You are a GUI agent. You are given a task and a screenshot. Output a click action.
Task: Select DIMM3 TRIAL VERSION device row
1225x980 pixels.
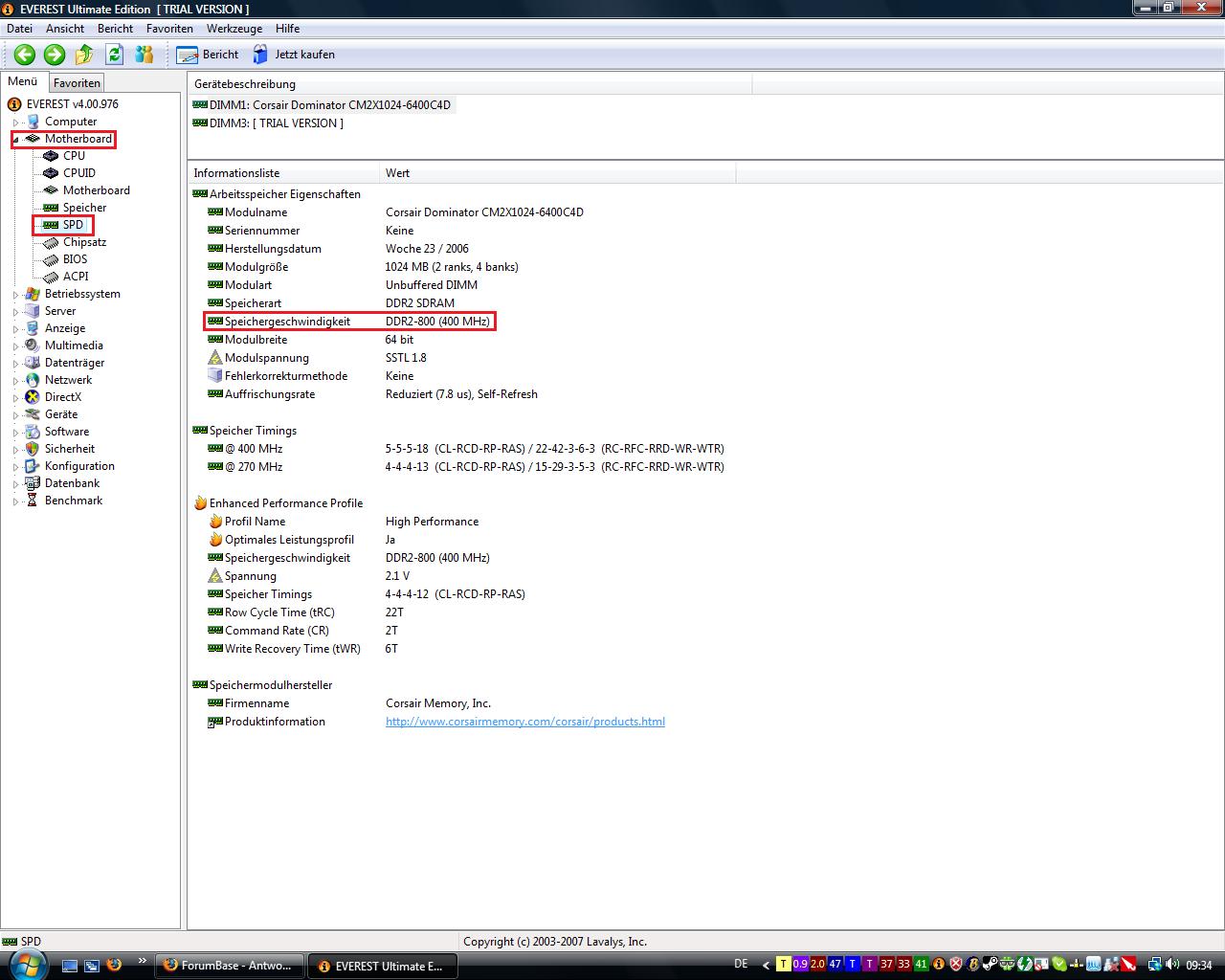pos(268,123)
